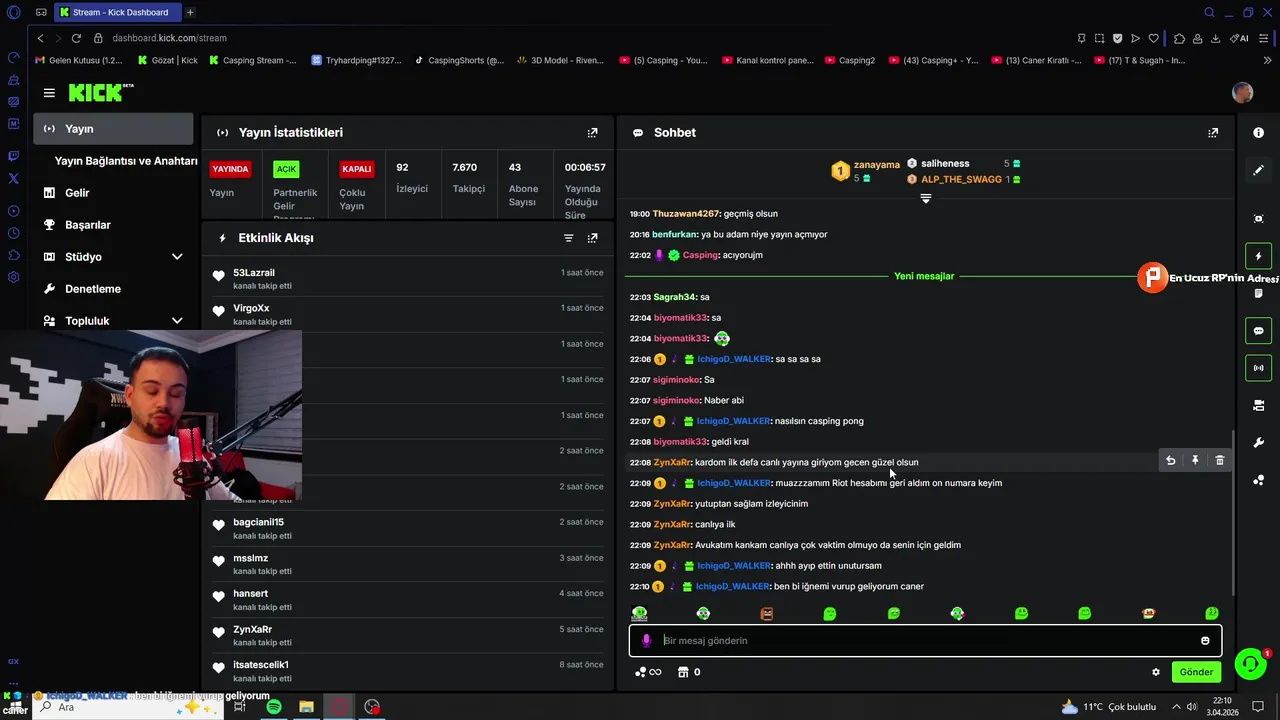Reload the page
Image resolution: width=1280 pixels, height=720 pixels.
[76, 38]
